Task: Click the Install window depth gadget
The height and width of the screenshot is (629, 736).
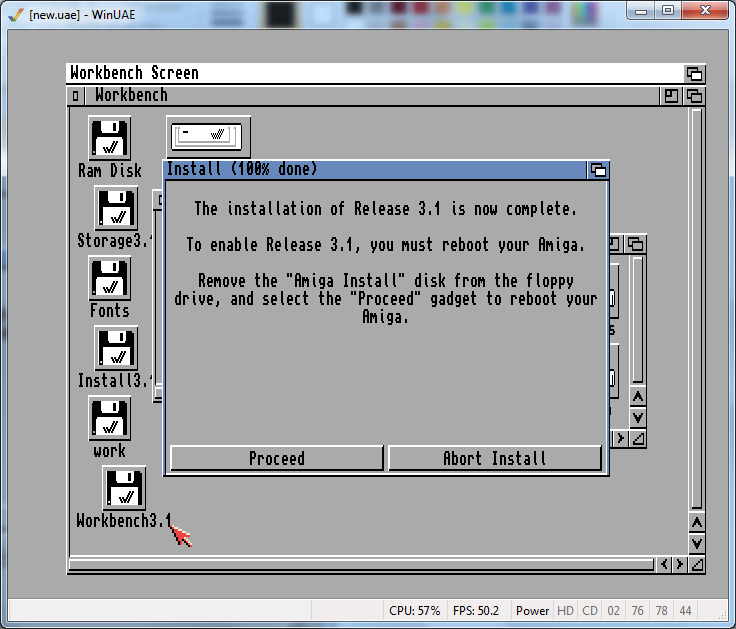Action: (x=598, y=170)
